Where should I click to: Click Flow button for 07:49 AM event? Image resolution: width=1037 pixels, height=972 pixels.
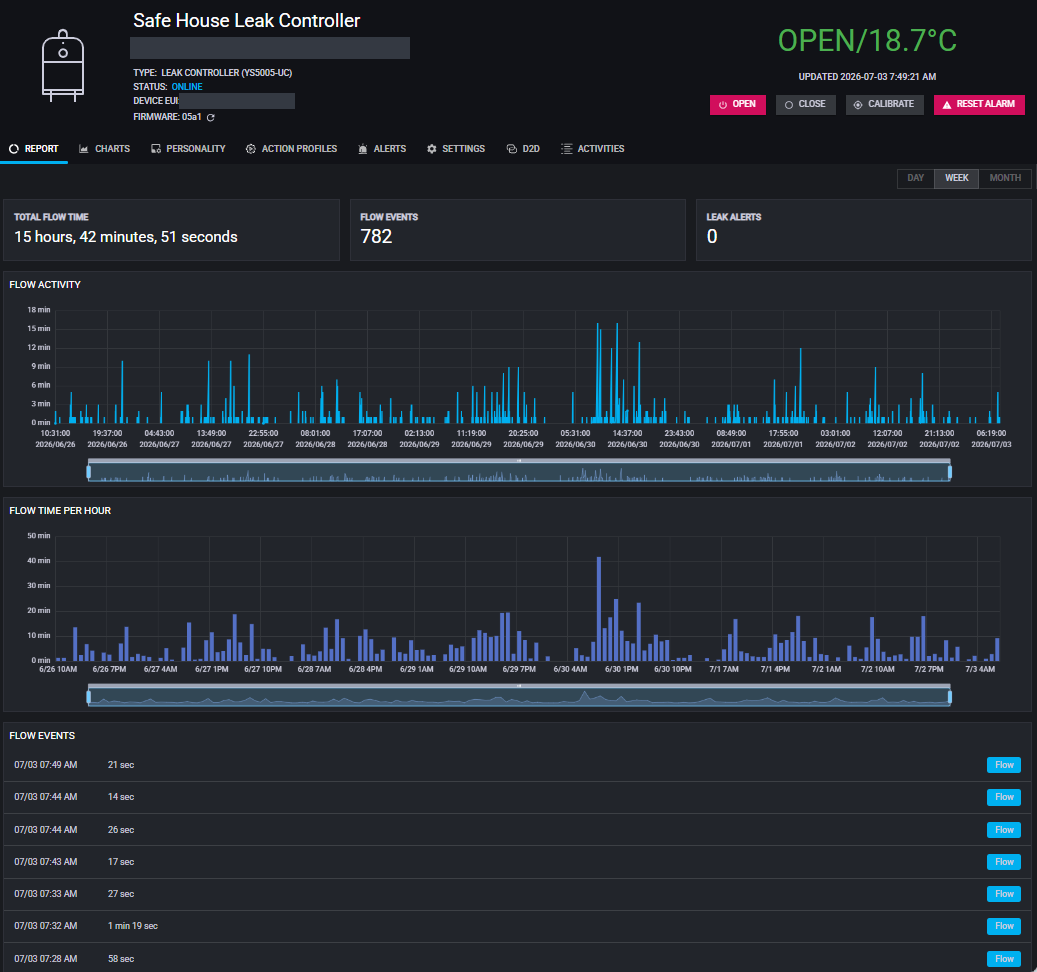tap(1003, 765)
